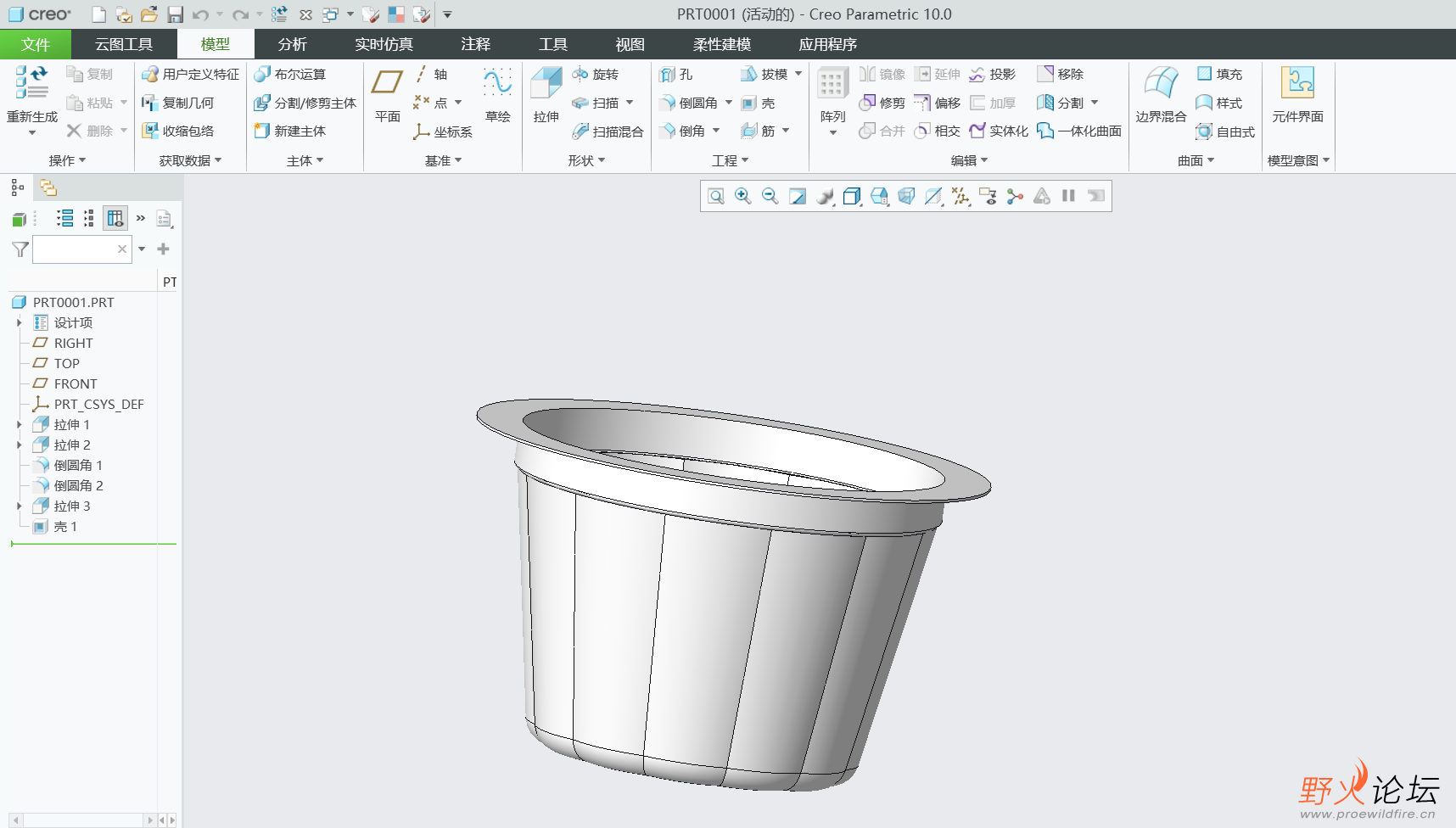Click the 新建主体 button
The height and width of the screenshot is (828, 1456).
[x=290, y=131]
